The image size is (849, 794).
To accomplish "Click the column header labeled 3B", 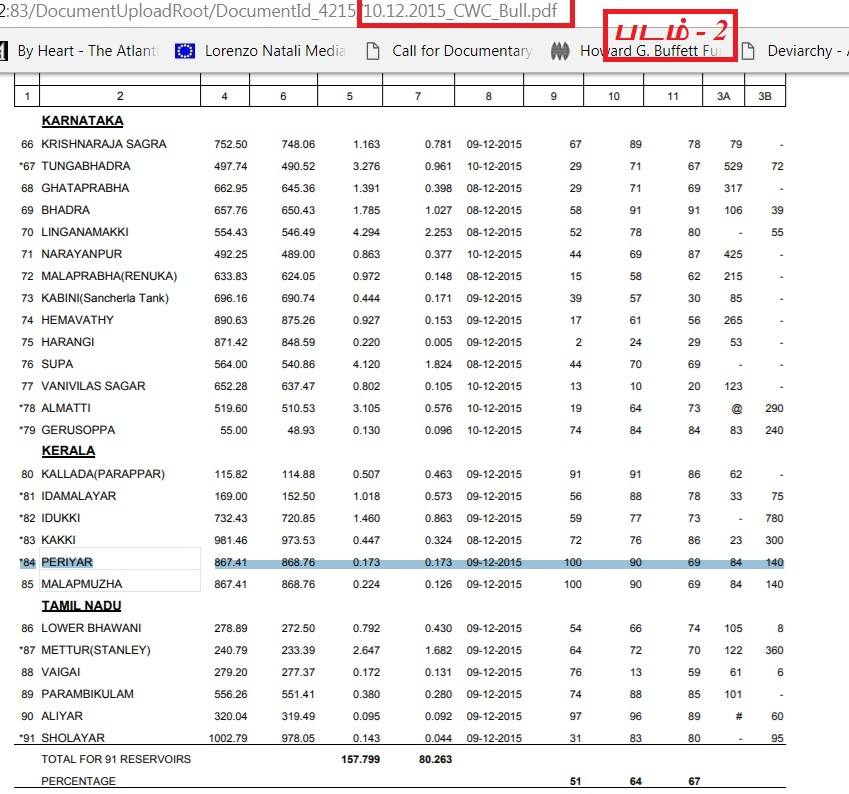I will pyautogui.click(x=765, y=96).
